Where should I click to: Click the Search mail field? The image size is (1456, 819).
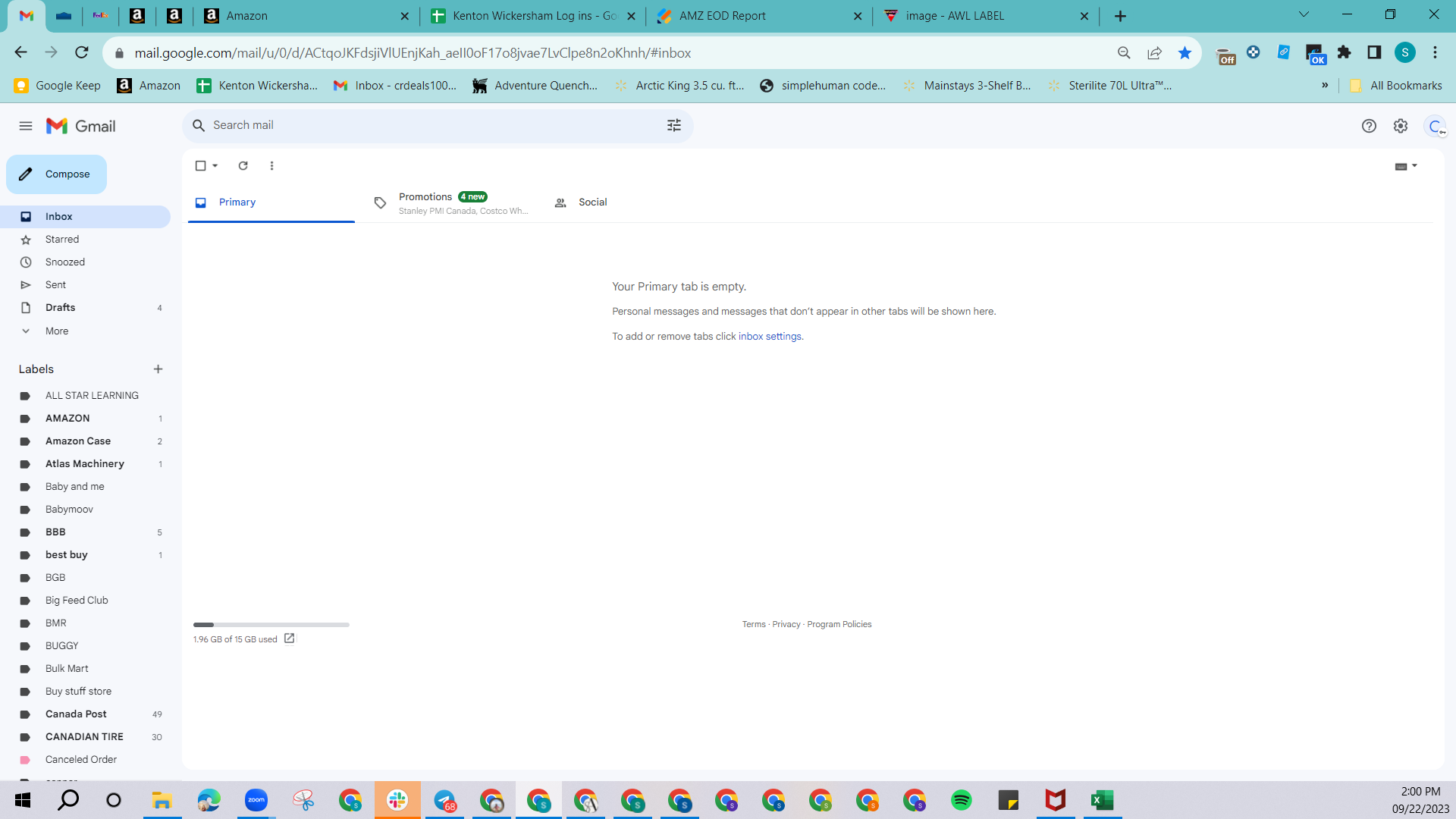click(x=438, y=126)
